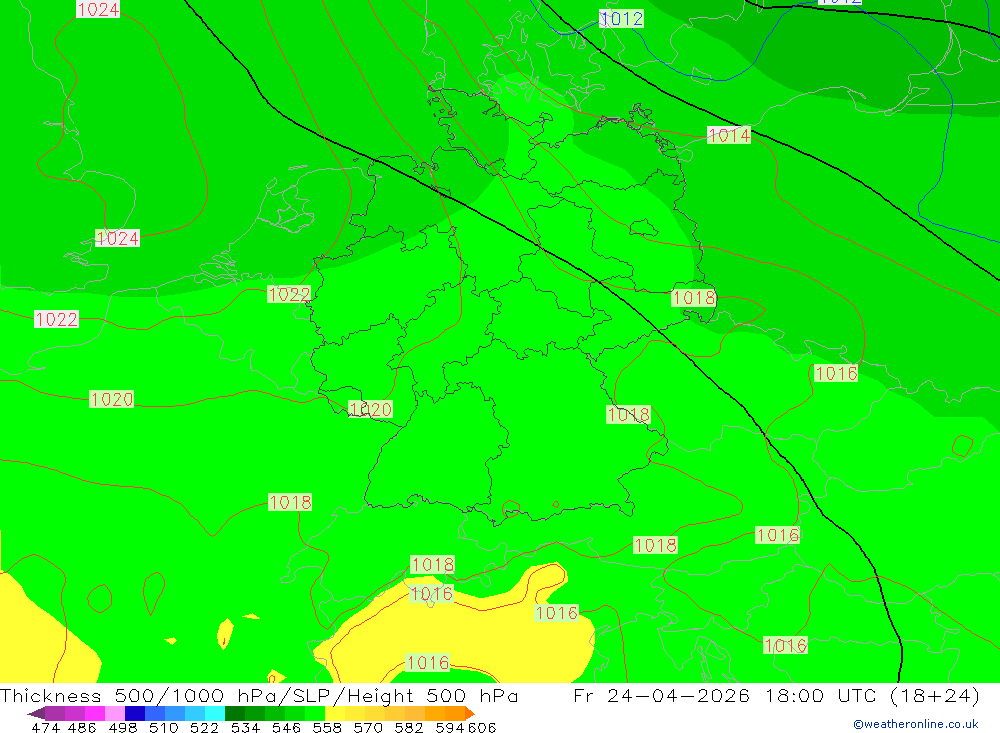The height and width of the screenshot is (733, 1000).
Task: Select the cyan legend swatch above 522
Action: pos(215,713)
